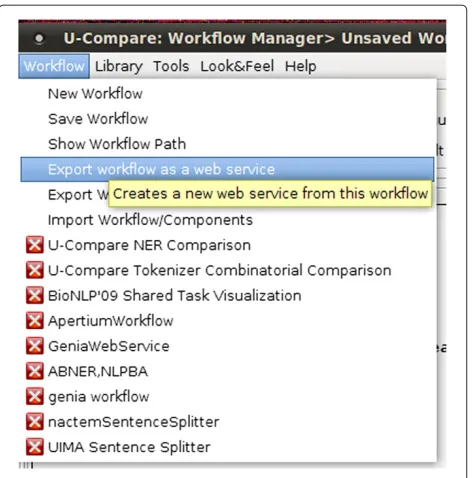
Task: Click the round window button in title bar
Action: pyautogui.click(x=39, y=39)
